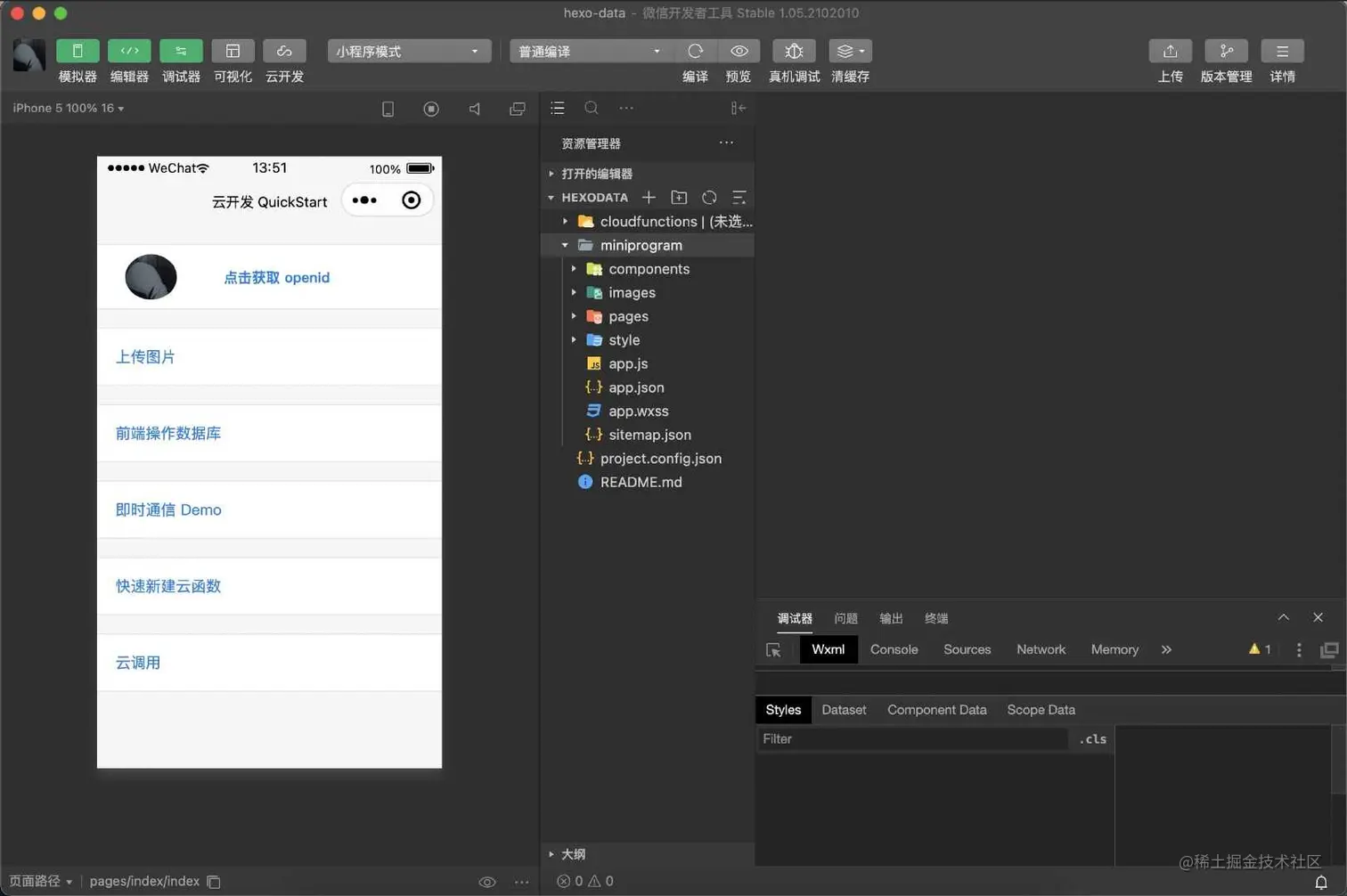Screen dimensions: 1347x896
Task: Start real device debugging (真机调试)
Action: point(794,52)
